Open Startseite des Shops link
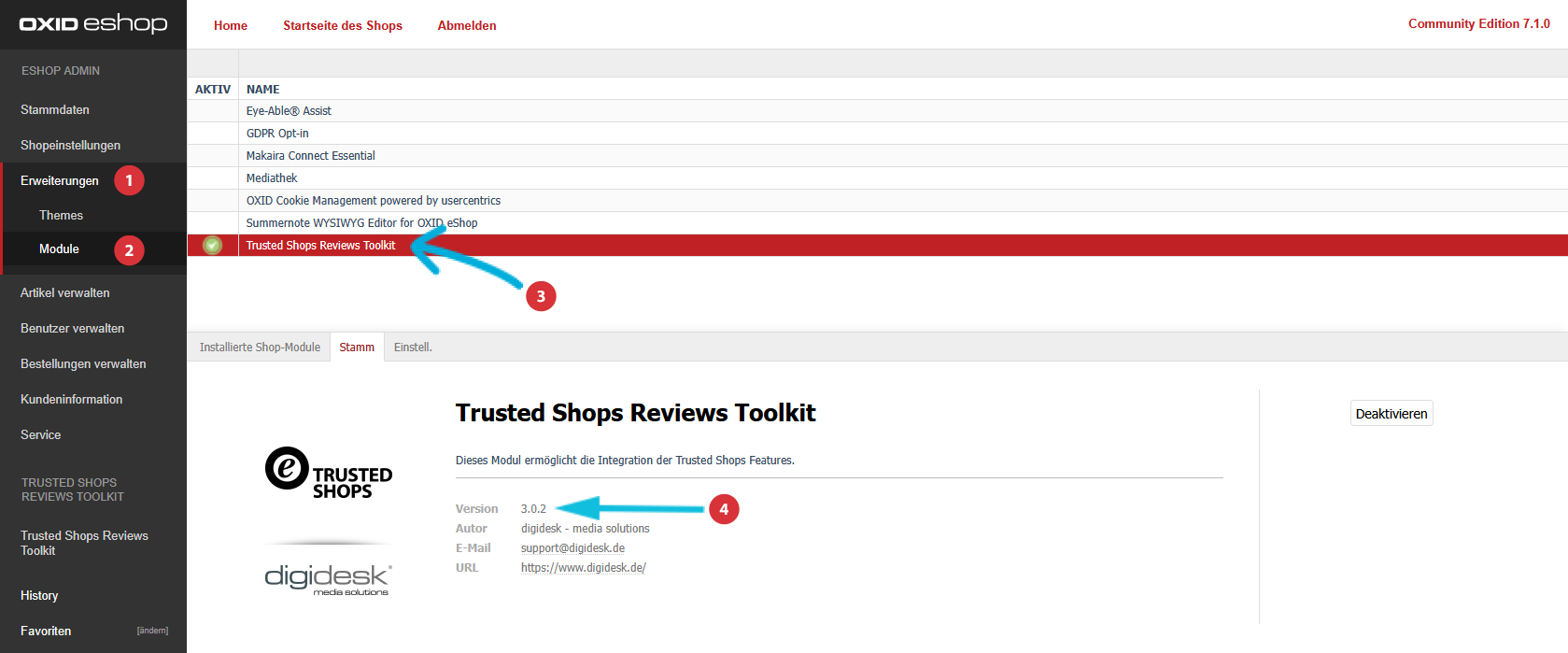1568x653 pixels. click(x=343, y=25)
